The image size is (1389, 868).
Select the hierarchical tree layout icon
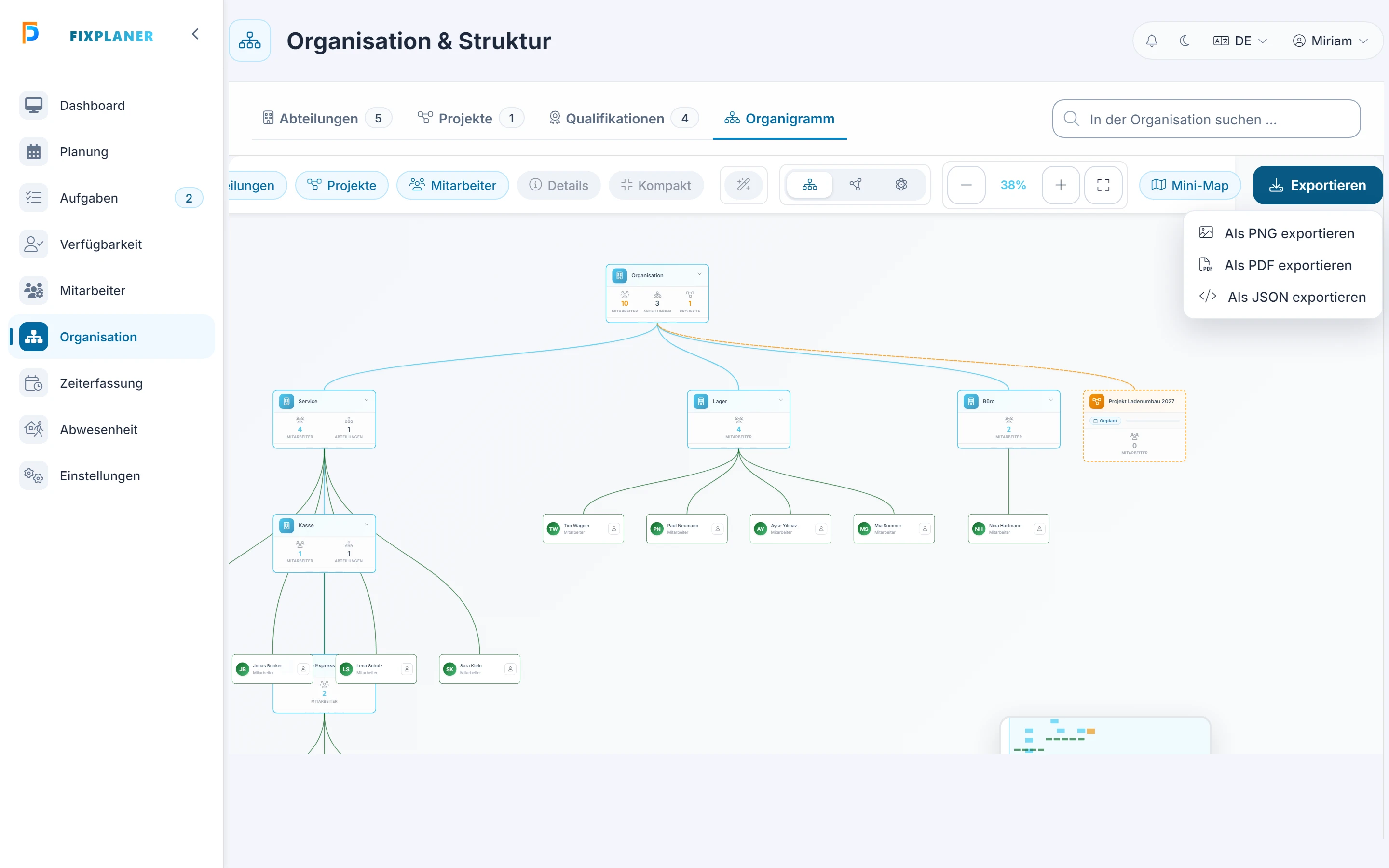[809, 185]
